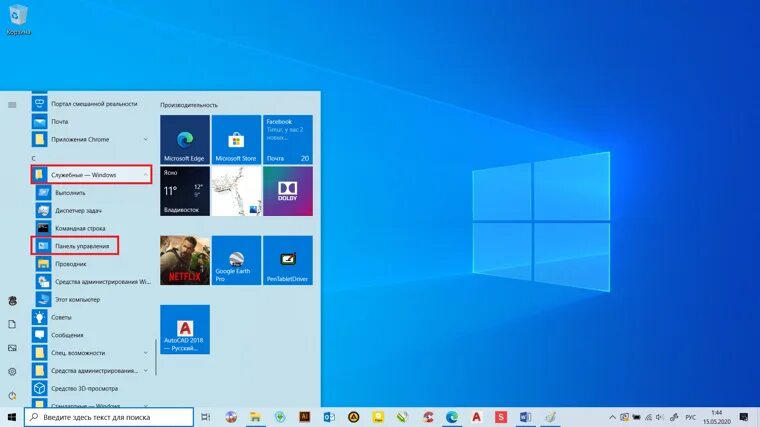Viewport: 760px width, 427px height.
Task: Click the volume icon in system tray
Action: [659, 417]
